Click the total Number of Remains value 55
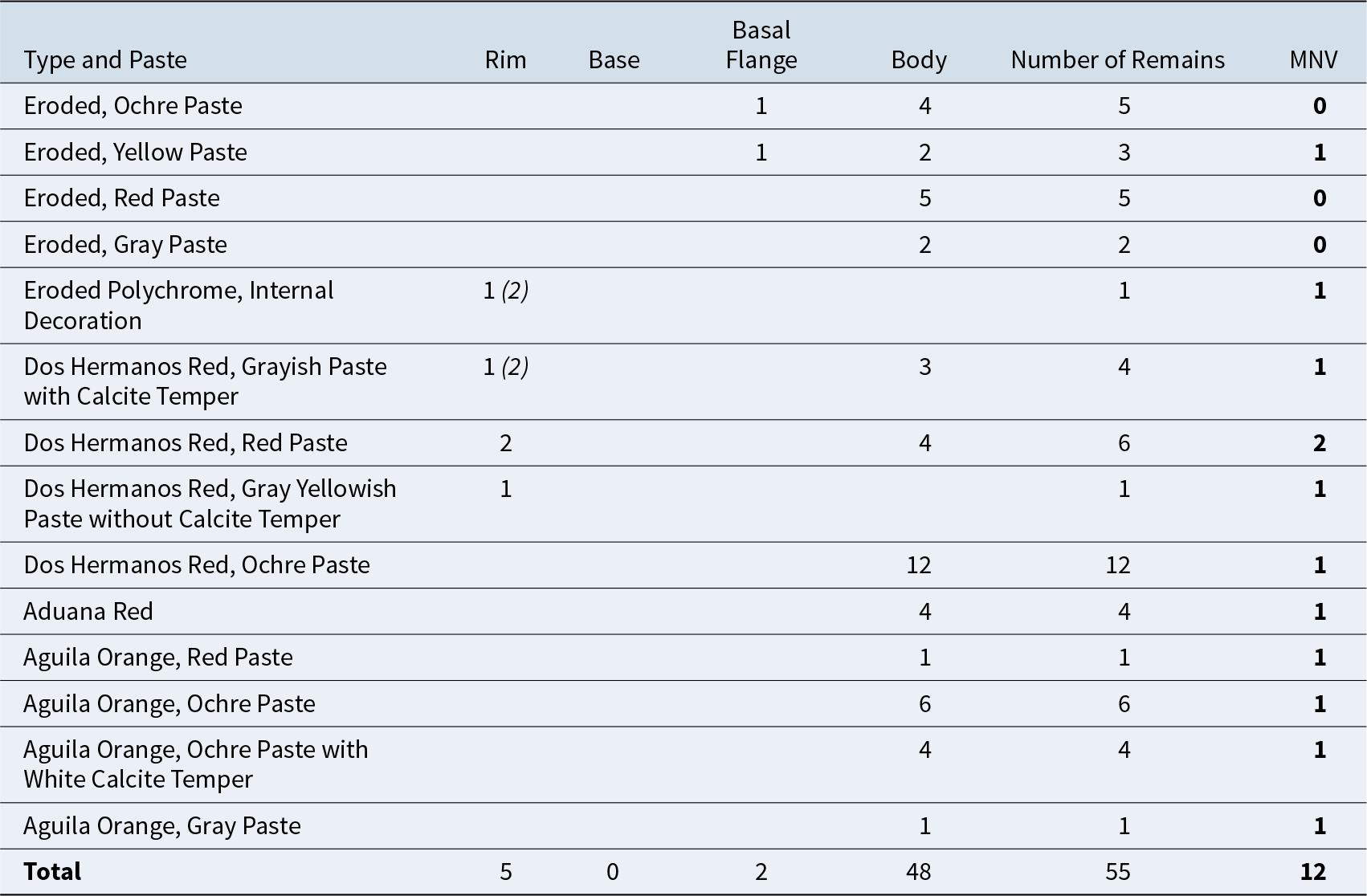This screenshot has height=896, width=1367. (x=1117, y=872)
